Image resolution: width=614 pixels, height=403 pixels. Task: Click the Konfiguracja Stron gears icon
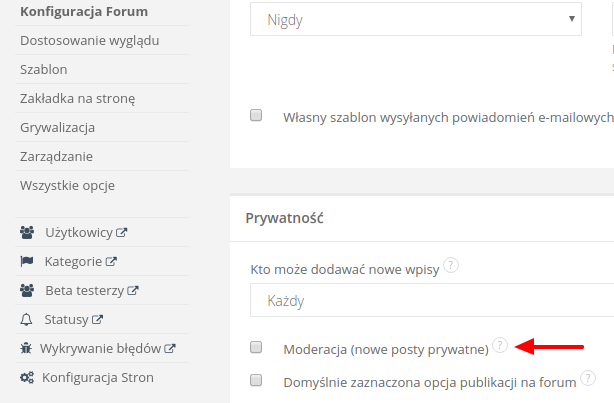pos(27,378)
